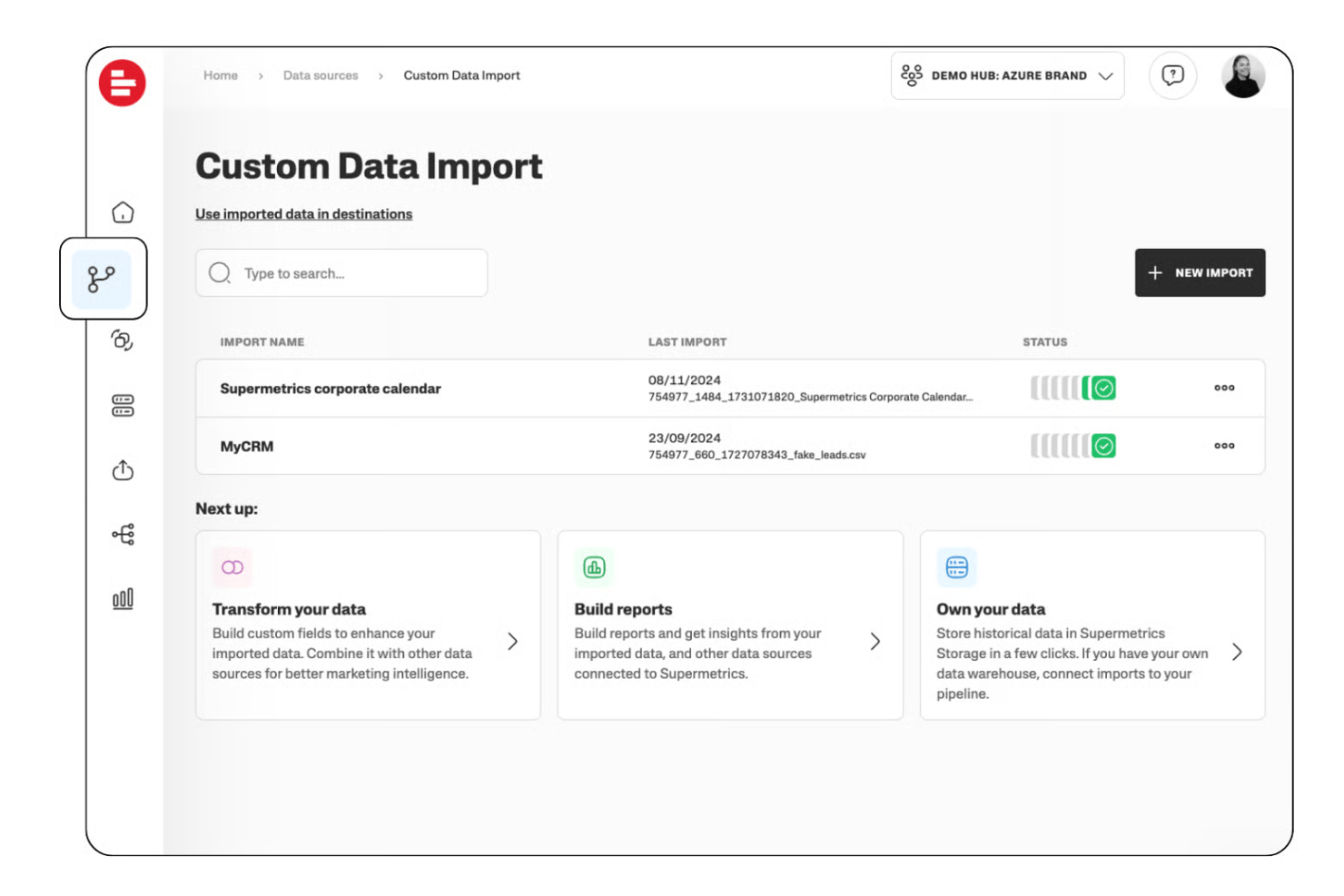Click the chevron on Own your data

click(1237, 652)
